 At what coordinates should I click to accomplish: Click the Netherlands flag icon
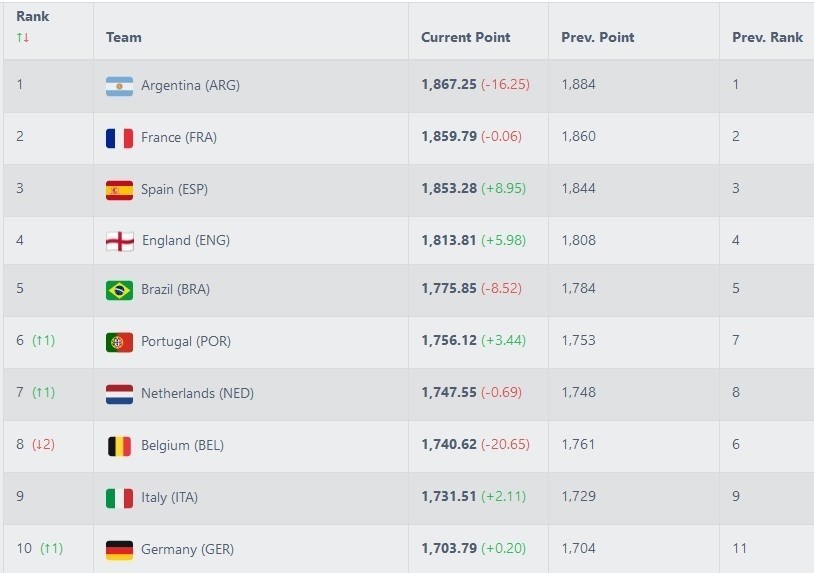coord(119,394)
